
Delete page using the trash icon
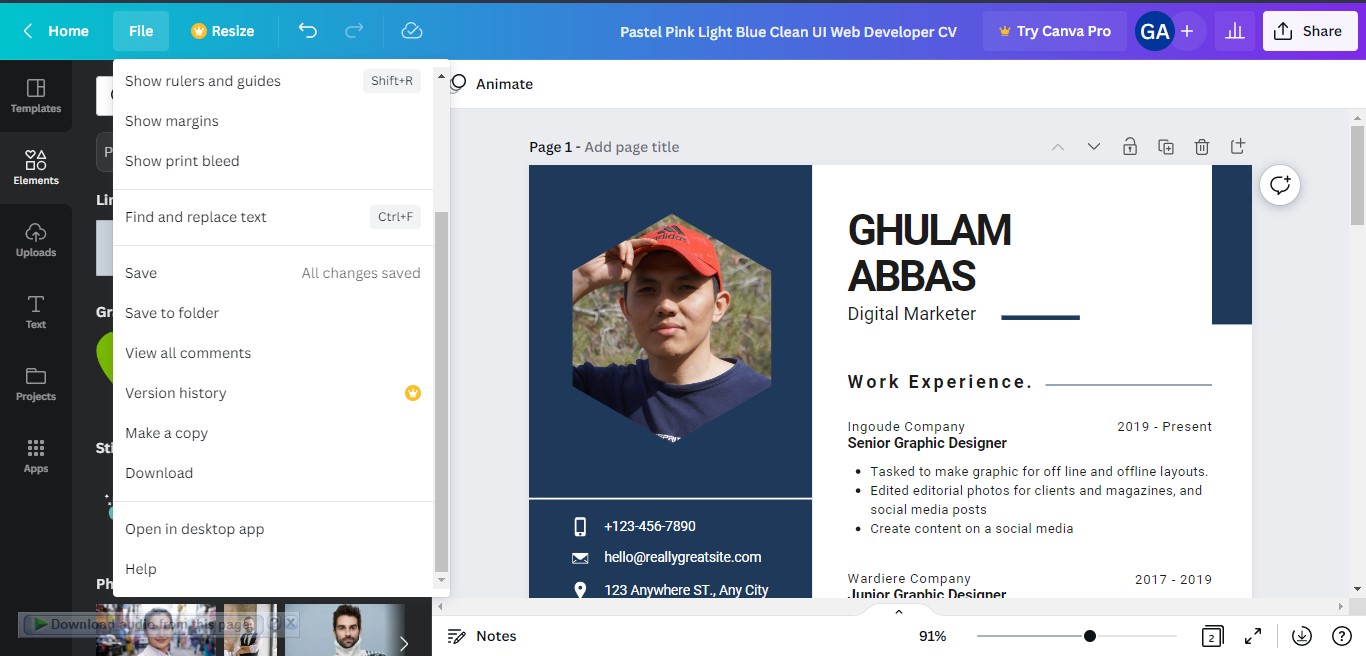(1202, 147)
